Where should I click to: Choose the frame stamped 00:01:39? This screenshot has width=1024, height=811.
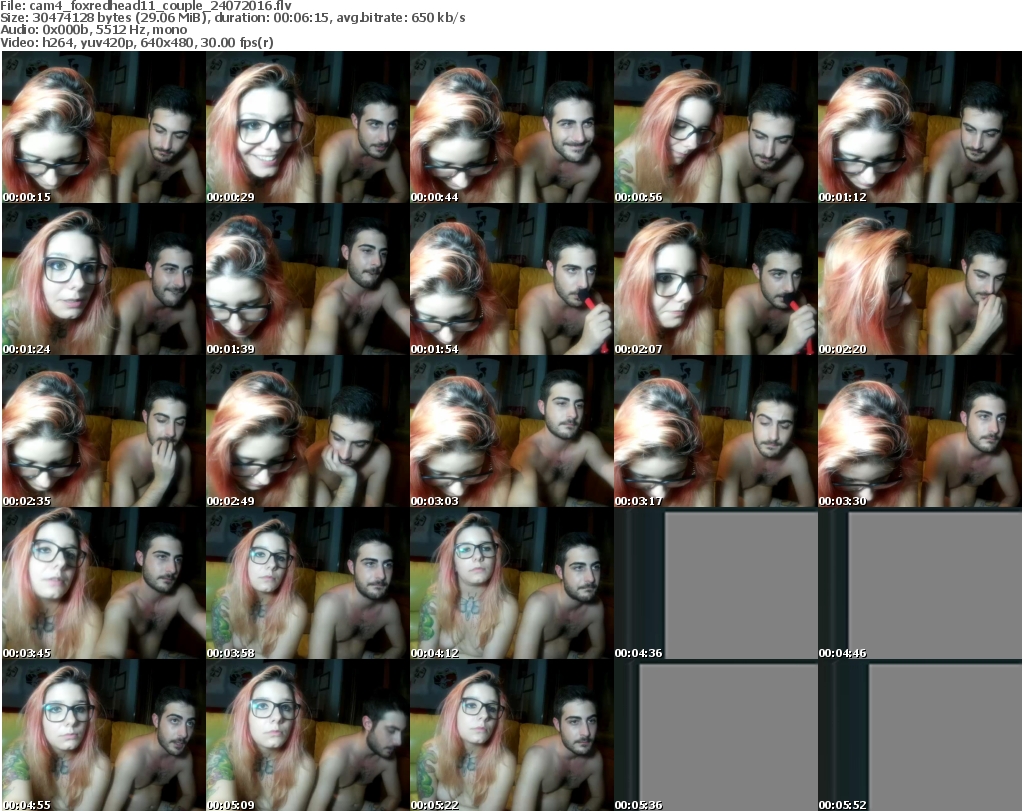pyautogui.click(x=308, y=279)
